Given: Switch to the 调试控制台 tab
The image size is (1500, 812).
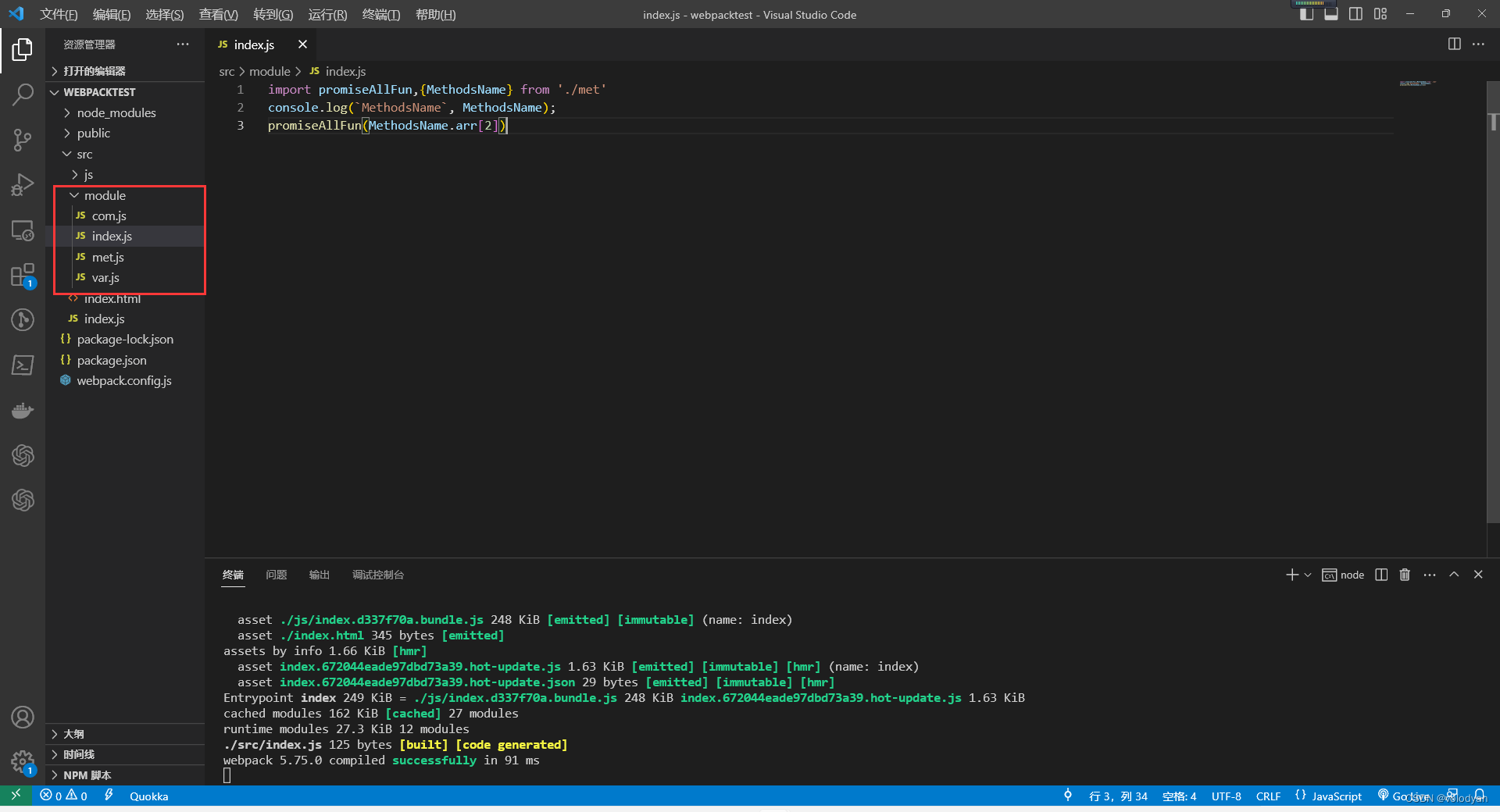Looking at the screenshot, I should [x=378, y=575].
